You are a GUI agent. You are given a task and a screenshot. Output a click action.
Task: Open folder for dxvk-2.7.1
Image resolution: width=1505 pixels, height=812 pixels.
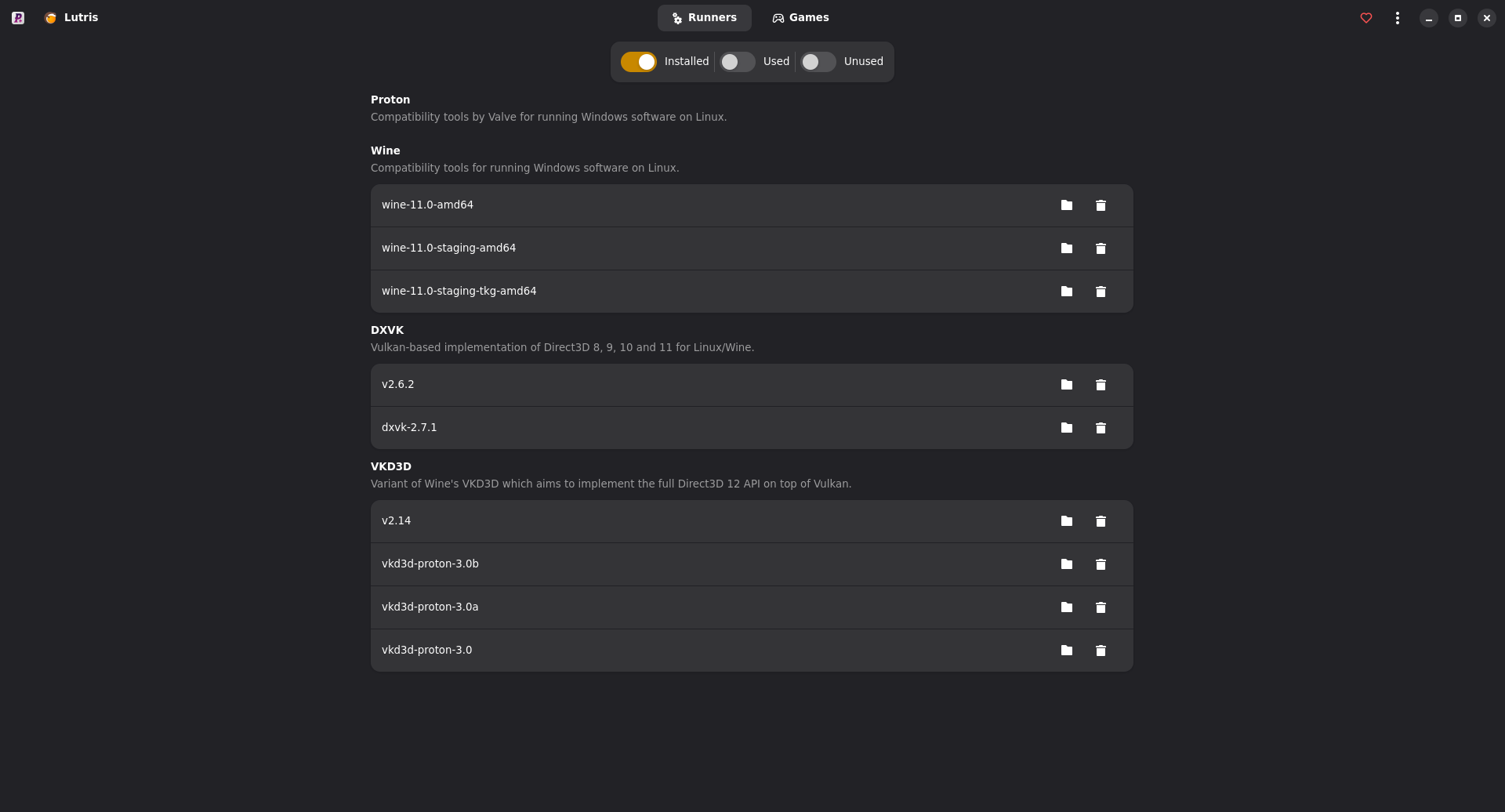1066,428
